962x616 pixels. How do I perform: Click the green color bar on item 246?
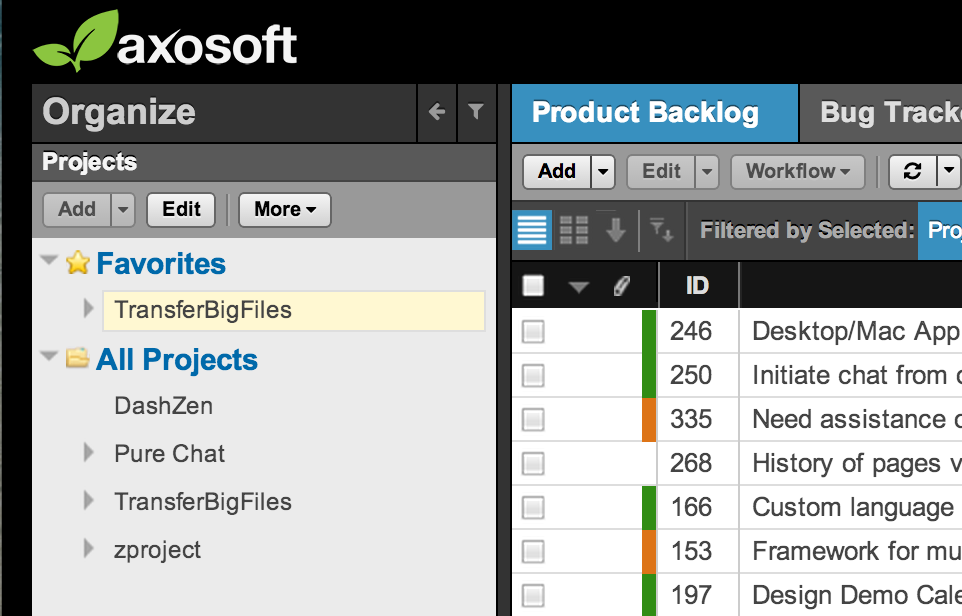649,332
